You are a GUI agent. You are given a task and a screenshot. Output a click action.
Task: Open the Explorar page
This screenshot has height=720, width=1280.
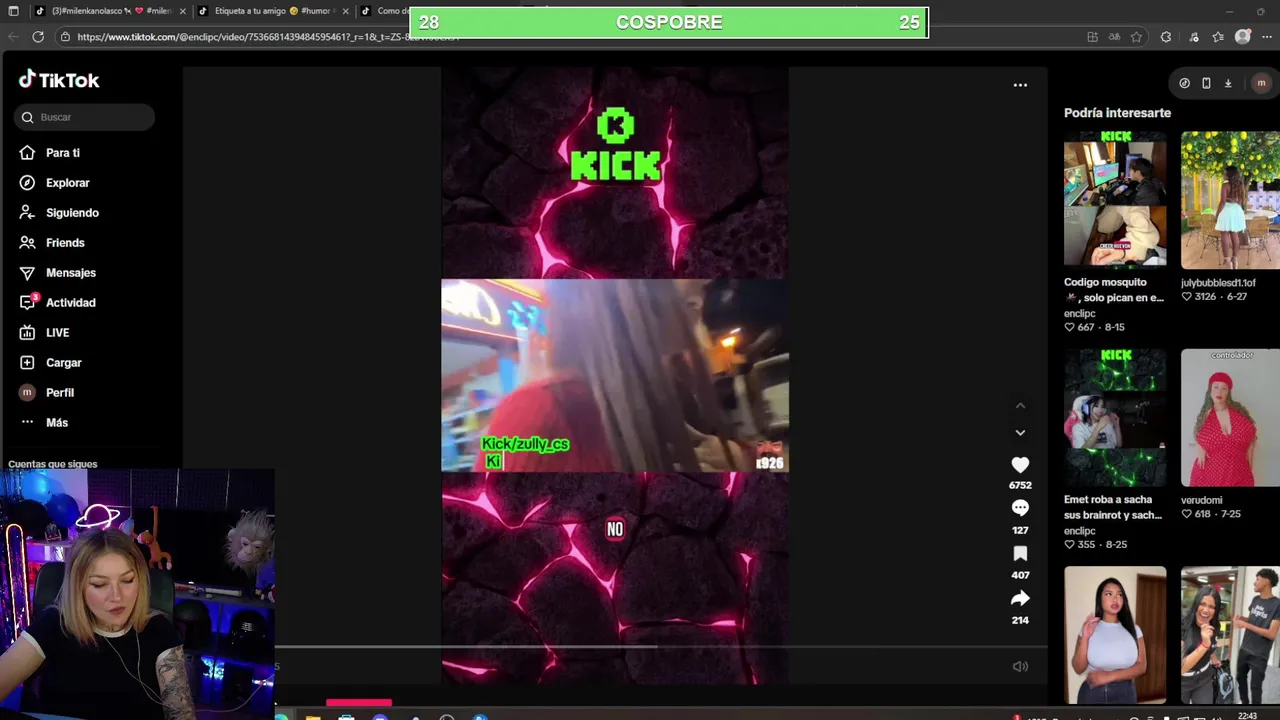[x=67, y=183]
